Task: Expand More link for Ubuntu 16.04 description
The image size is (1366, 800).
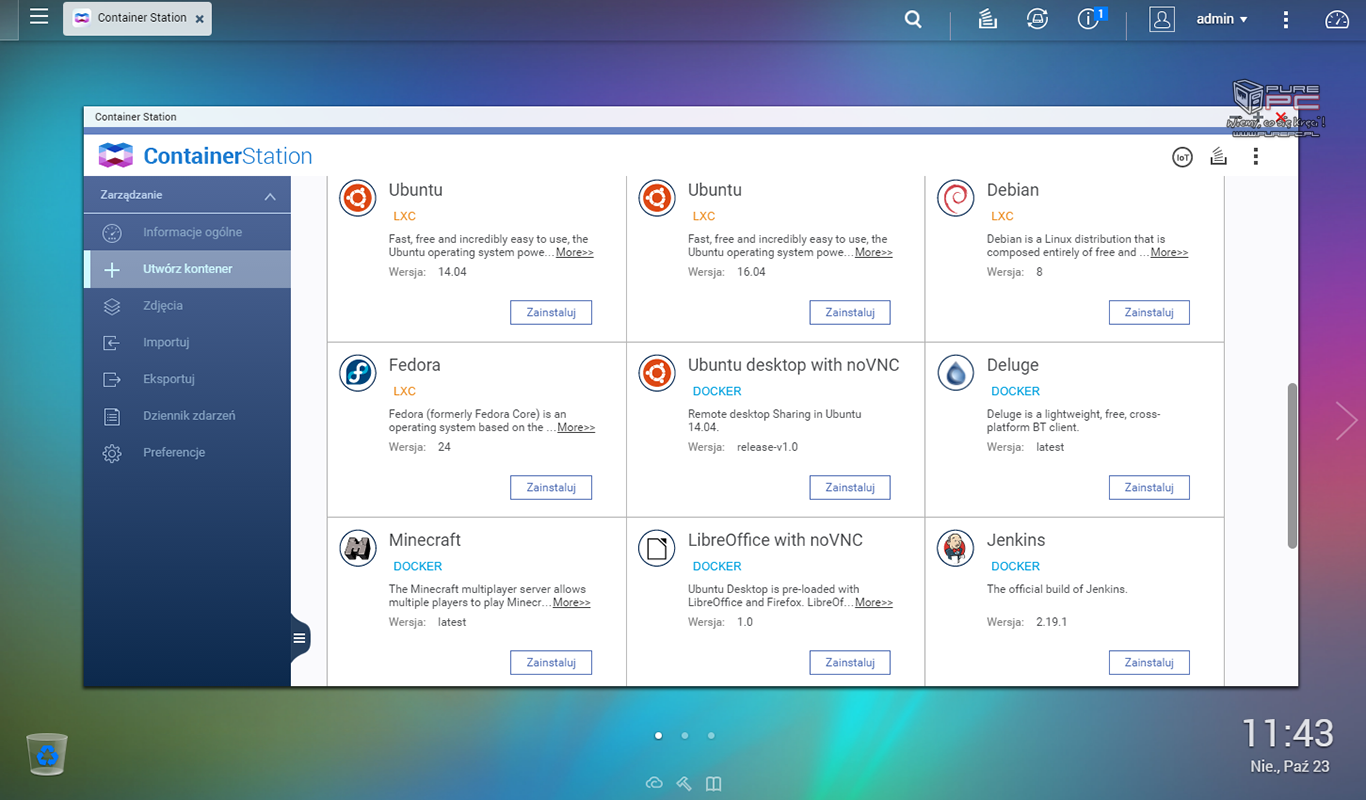Action: pyautogui.click(x=874, y=252)
